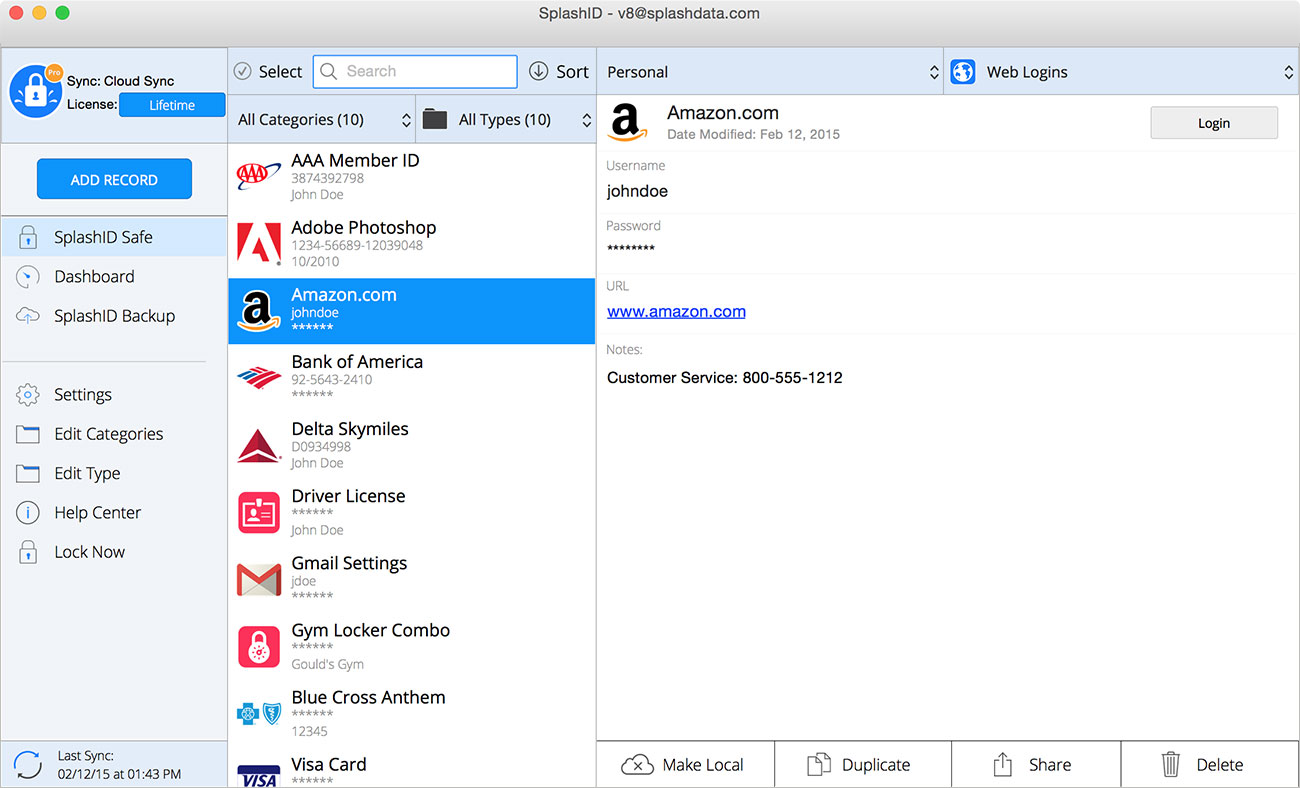Select the Gym Locker Combo record title
This screenshot has height=788, width=1300.
click(371, 630)
